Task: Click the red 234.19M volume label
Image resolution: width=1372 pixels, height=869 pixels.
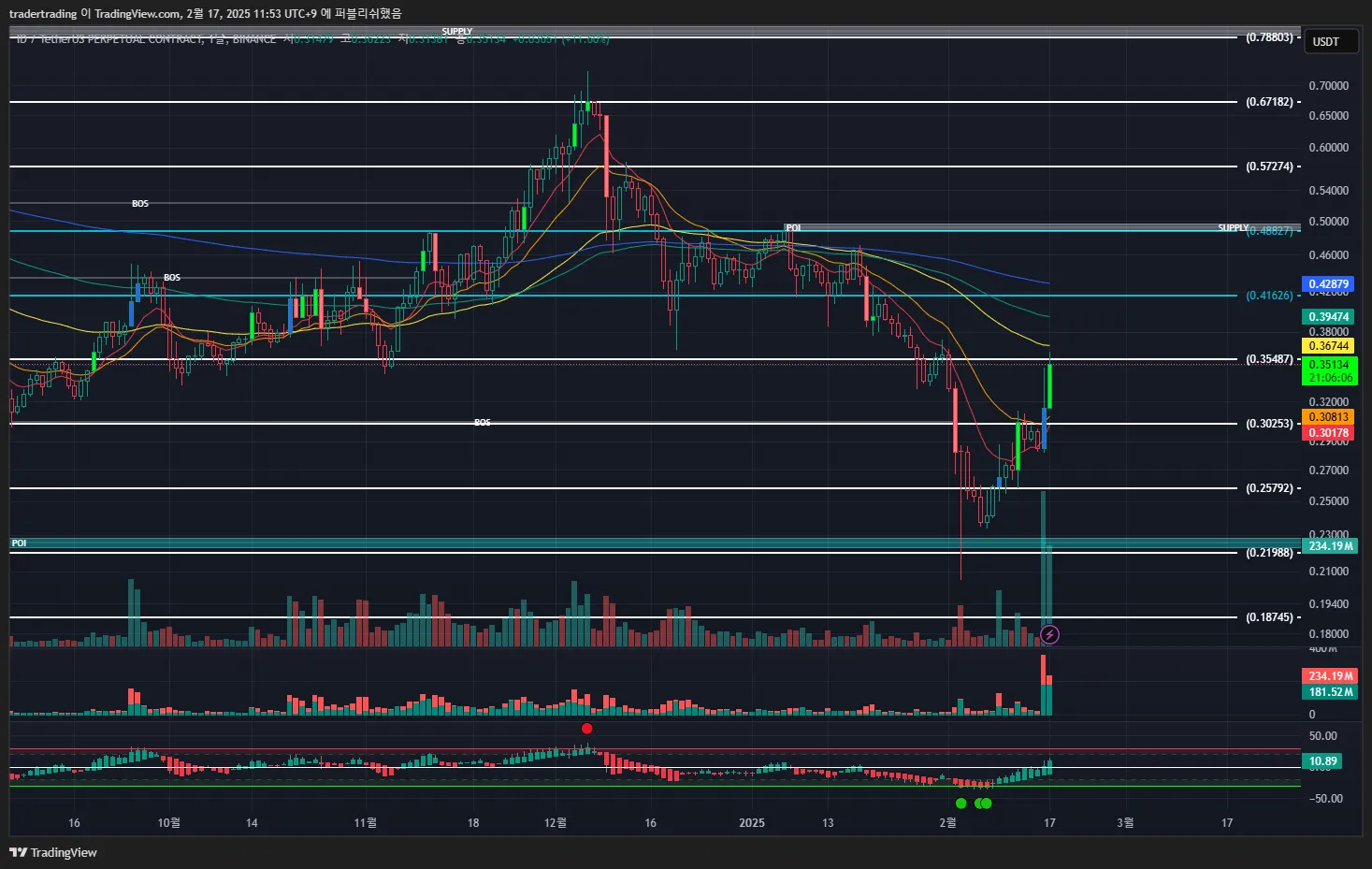Action: 1330,676
